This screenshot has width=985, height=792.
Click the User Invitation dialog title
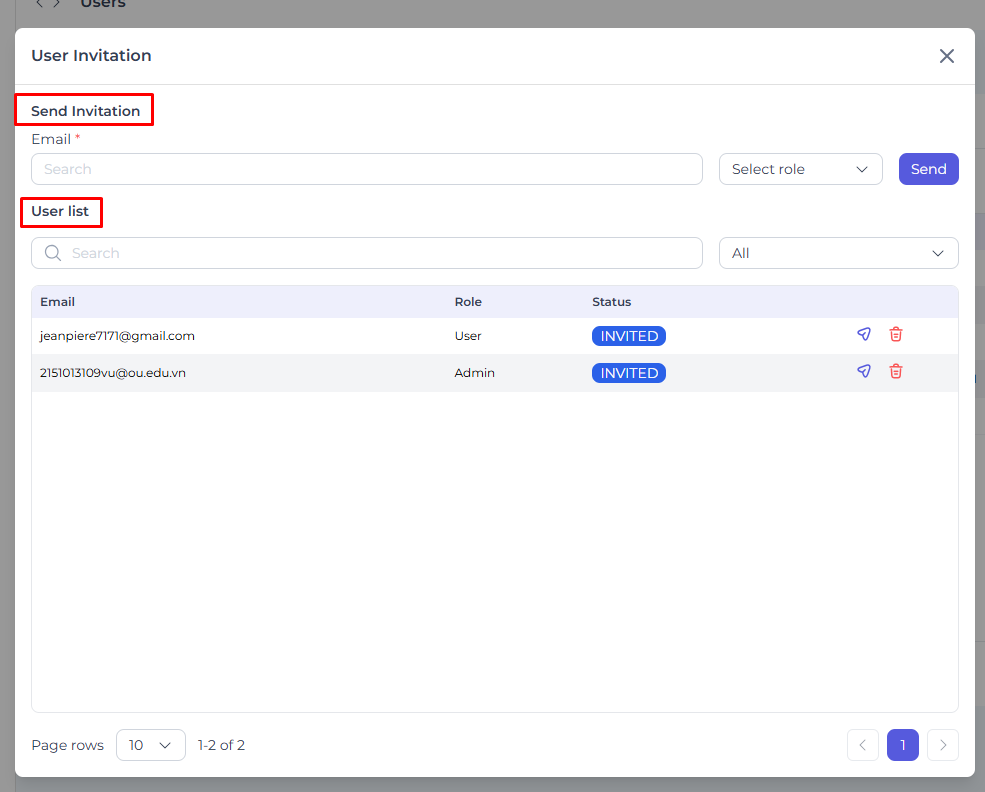[91, 56]
